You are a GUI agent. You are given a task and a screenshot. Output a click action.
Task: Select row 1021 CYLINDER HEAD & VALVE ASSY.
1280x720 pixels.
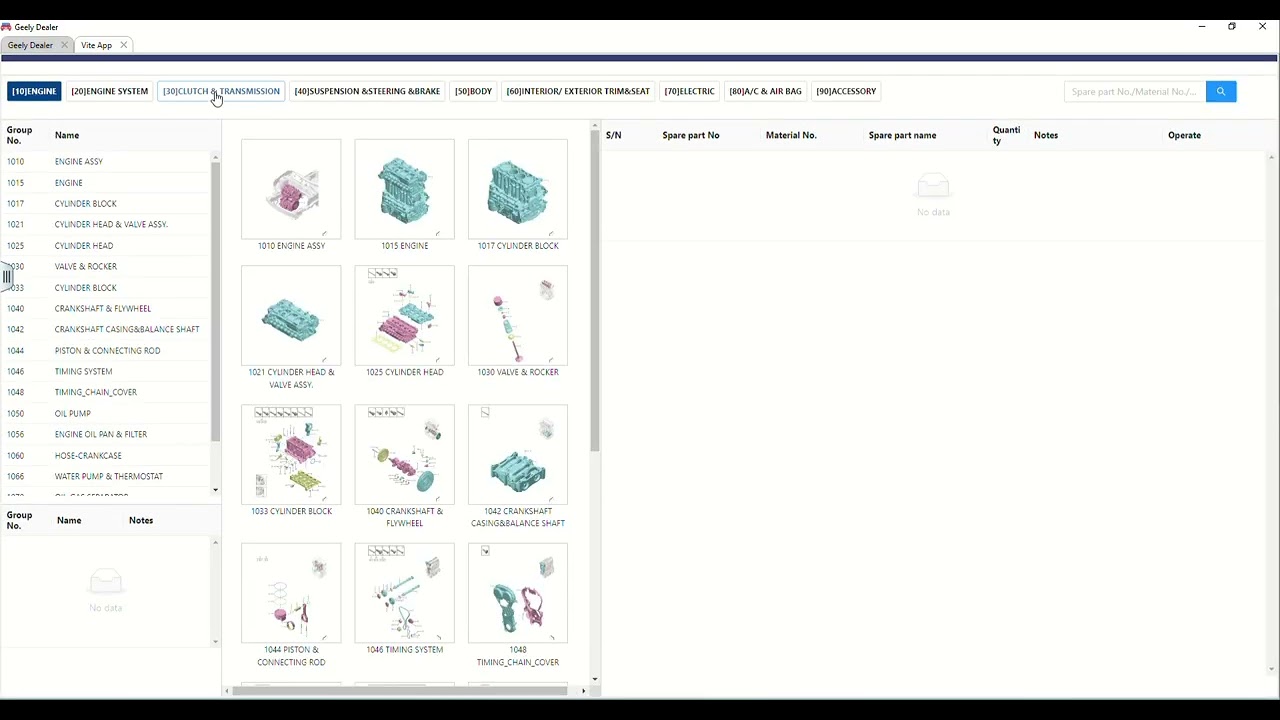(105, 224)
